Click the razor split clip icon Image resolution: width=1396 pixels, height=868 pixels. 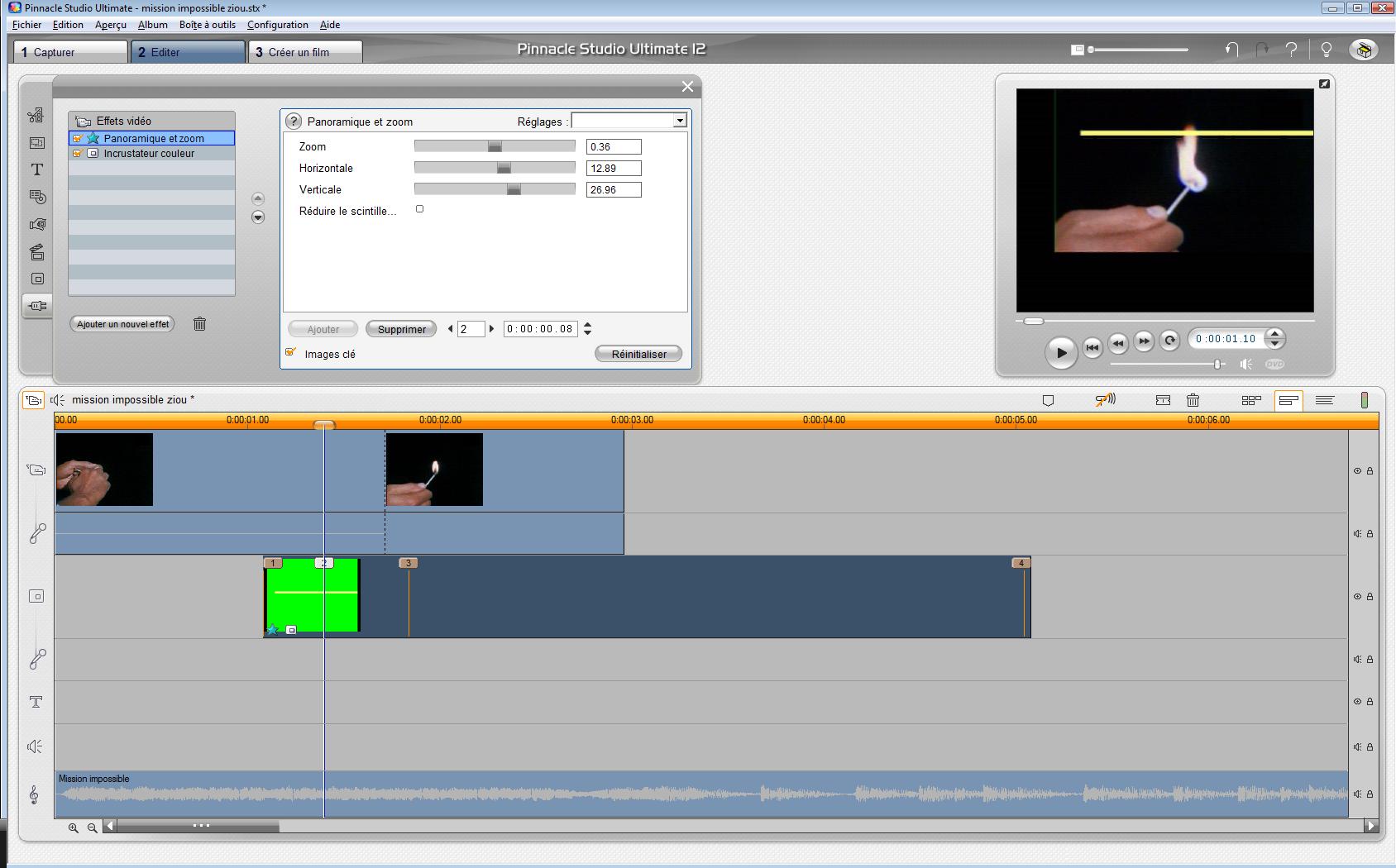(x=1163, y=400)
